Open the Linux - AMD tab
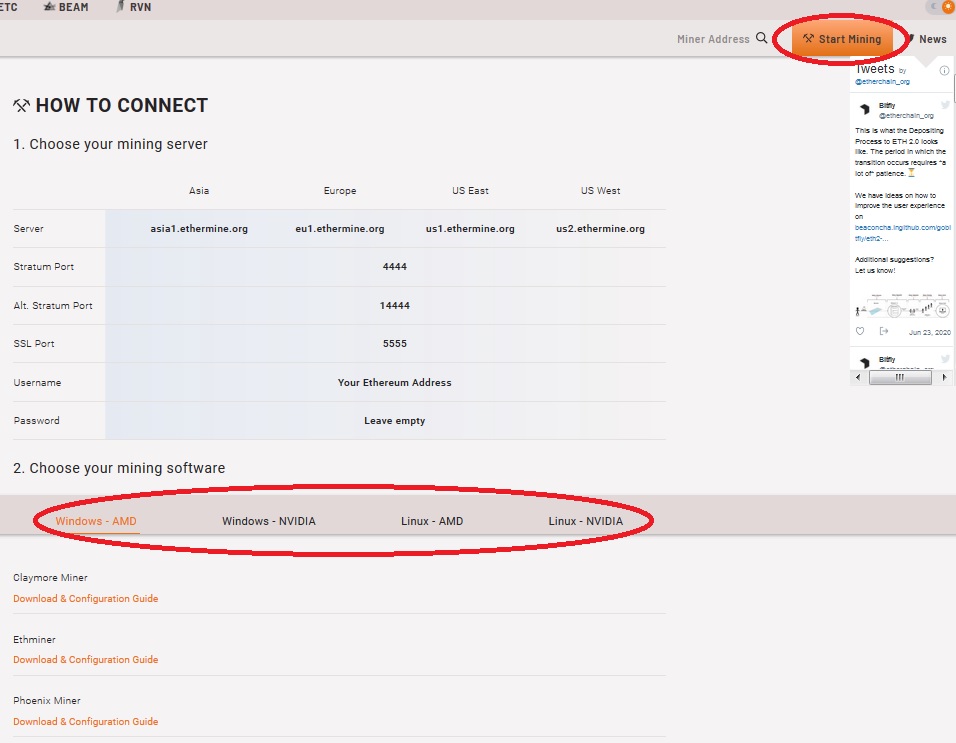Image resolution: width=956 pixels, height=743 pixels. tap(432, 521)
